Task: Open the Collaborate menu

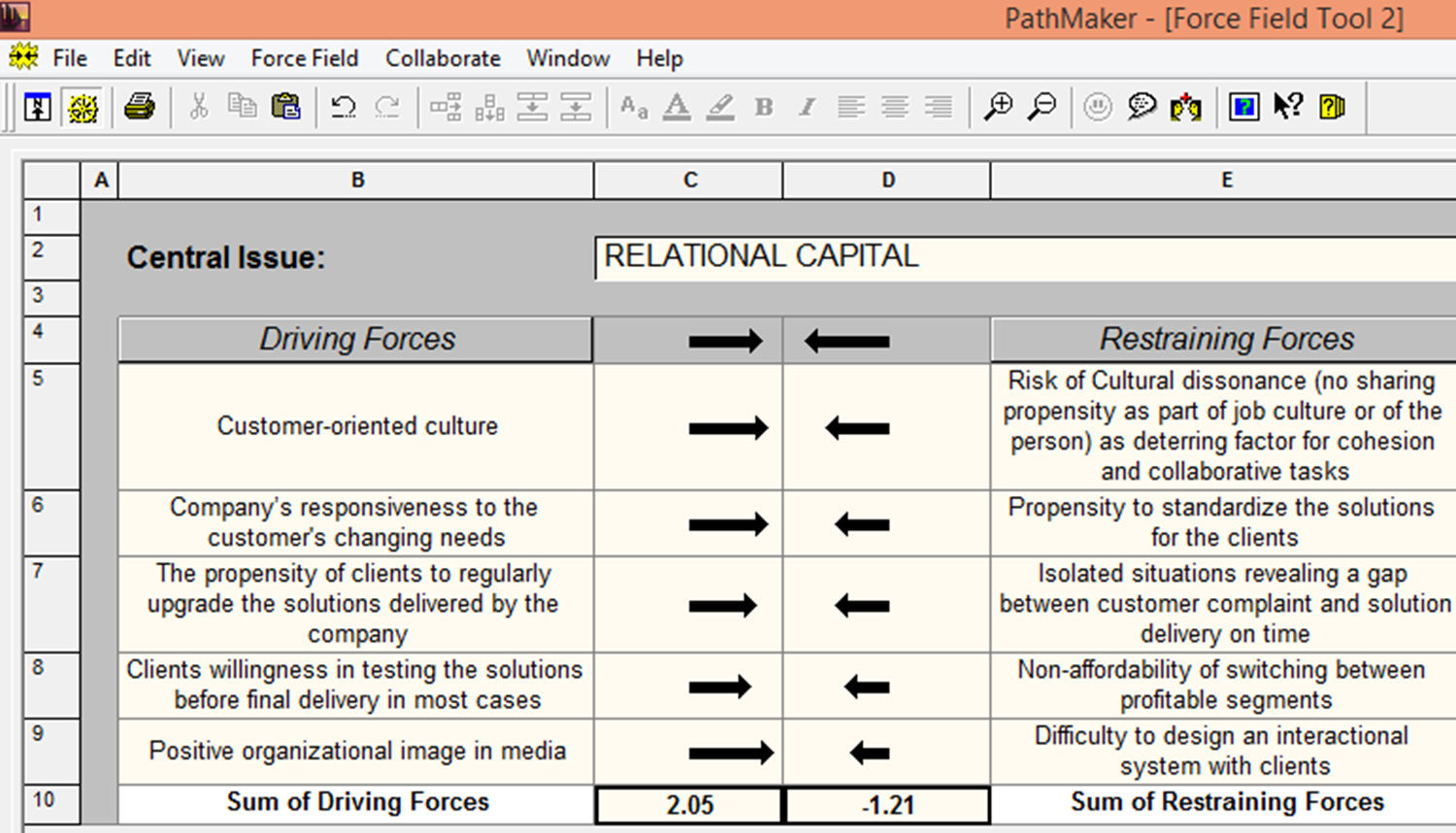Action: (x=443, y=58)
